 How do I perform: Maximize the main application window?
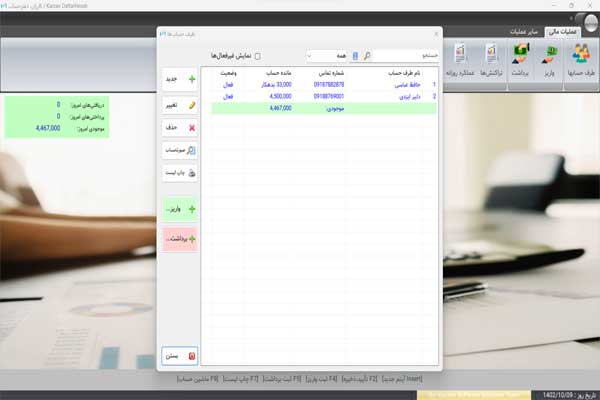tap(571, 5)
